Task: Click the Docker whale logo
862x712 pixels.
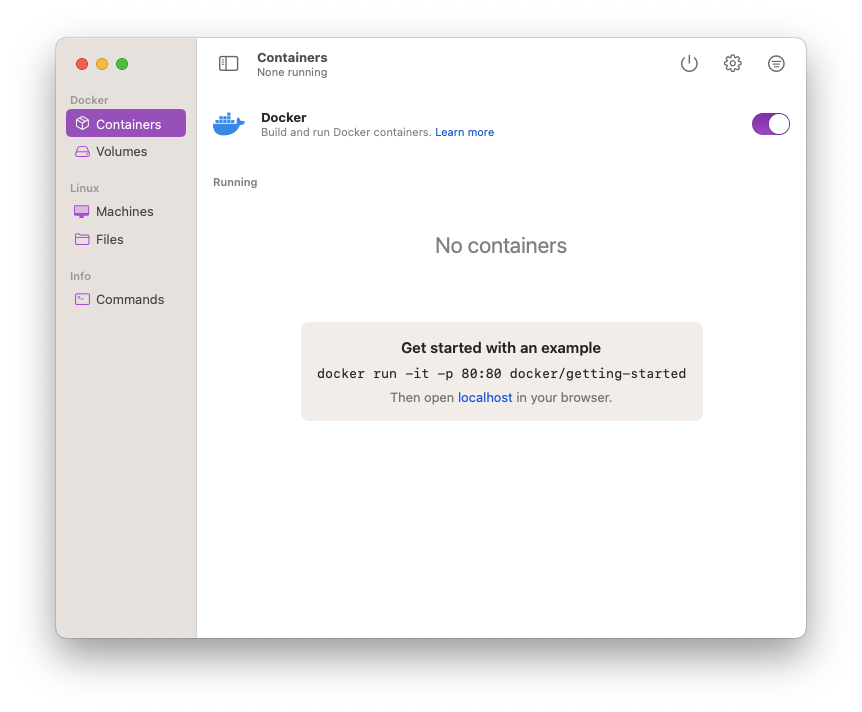Action: click(x=229, y=124)
